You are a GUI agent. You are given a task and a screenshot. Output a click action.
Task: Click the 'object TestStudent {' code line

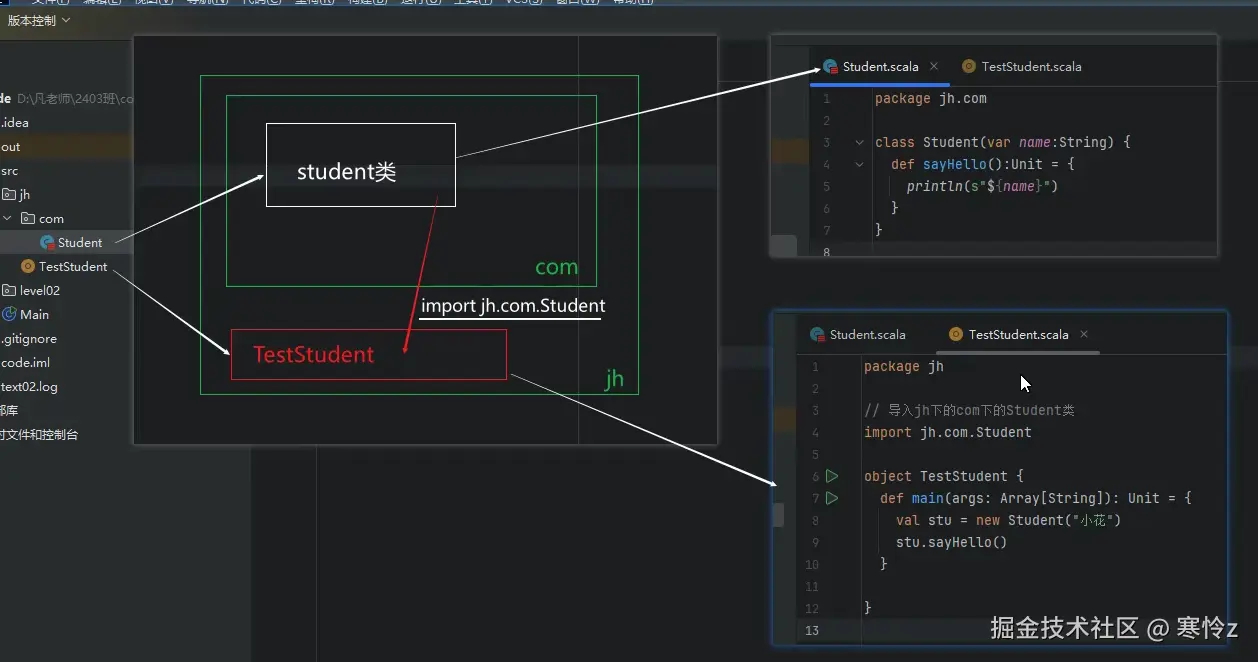pos(944,476)
